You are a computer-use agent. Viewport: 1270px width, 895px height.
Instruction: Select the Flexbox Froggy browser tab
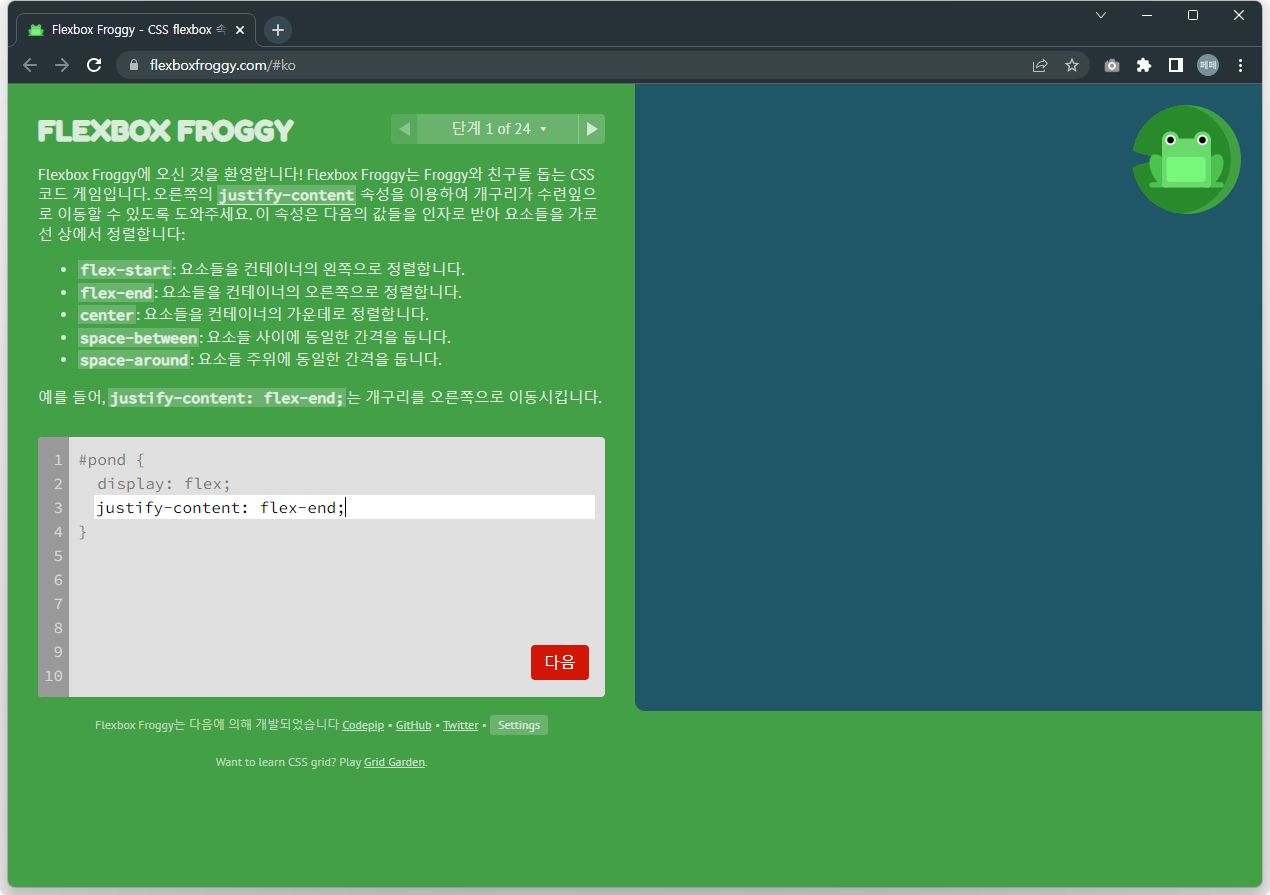click(136, 30)
